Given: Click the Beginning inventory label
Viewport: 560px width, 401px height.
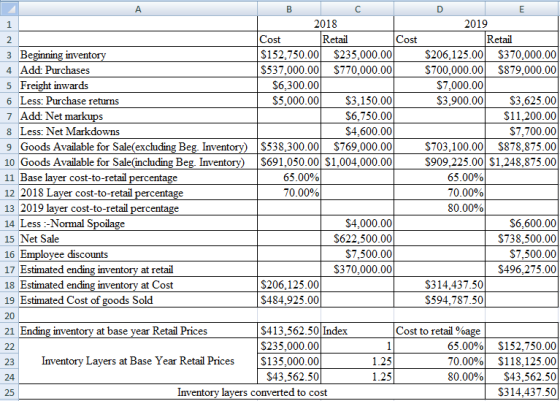Looking at the screenshot, I should 63,55.
